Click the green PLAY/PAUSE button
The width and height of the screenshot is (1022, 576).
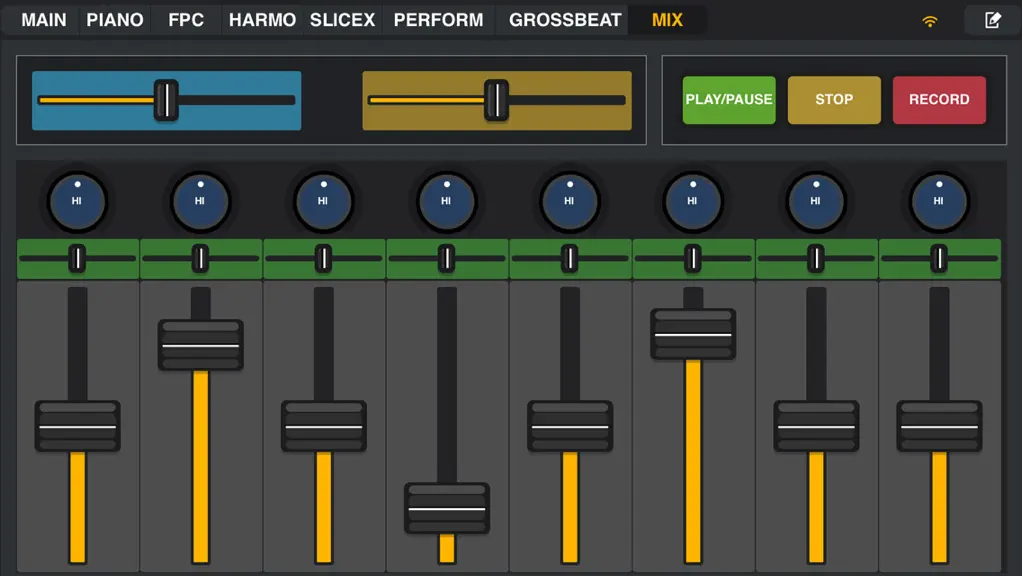pos(729,100)
